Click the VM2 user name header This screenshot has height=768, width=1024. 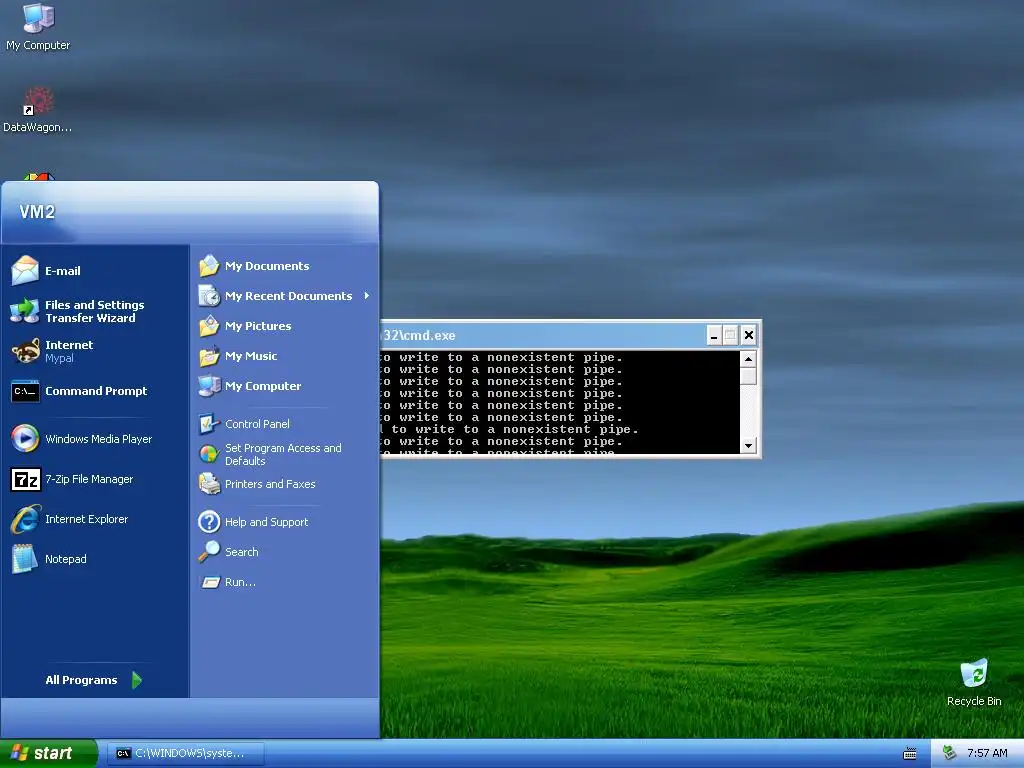[x=37, y=212]
